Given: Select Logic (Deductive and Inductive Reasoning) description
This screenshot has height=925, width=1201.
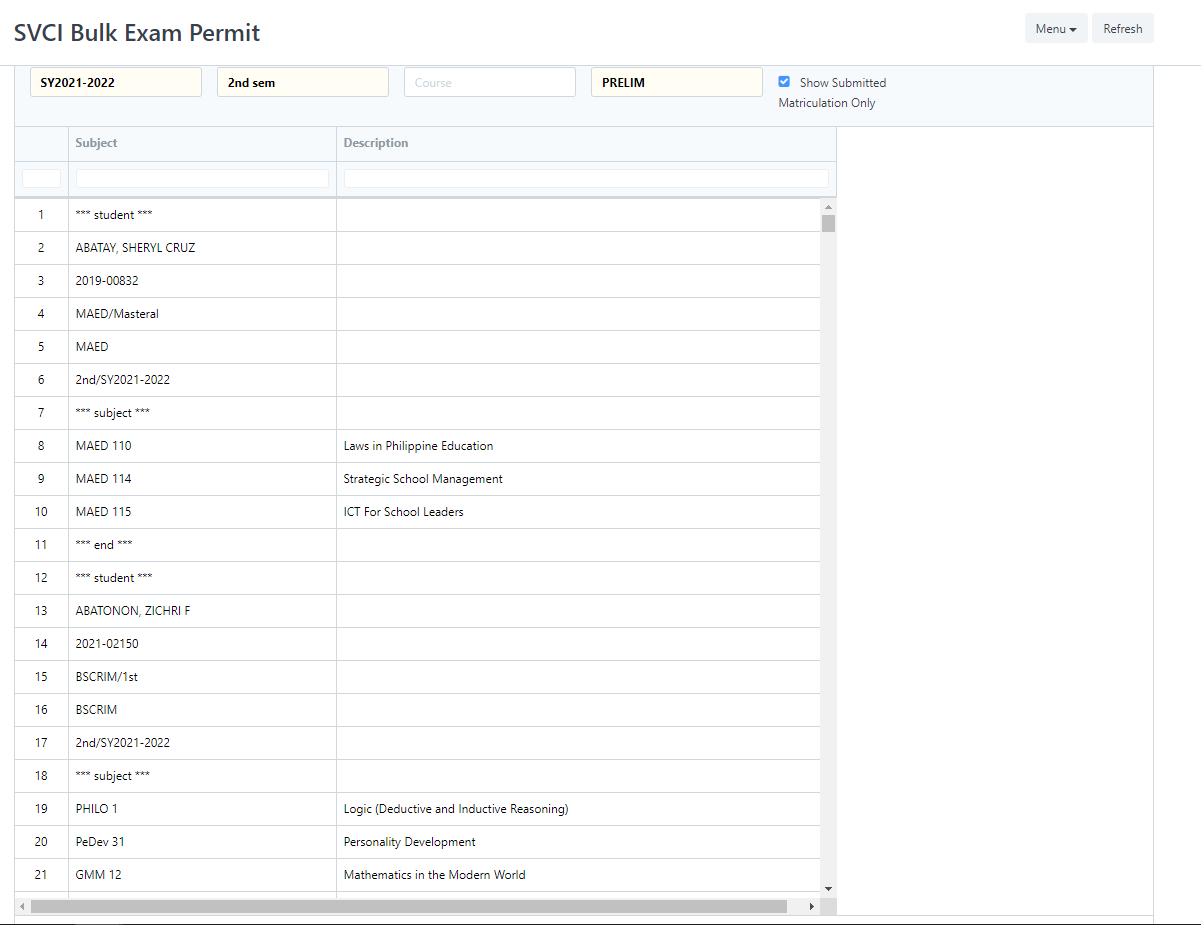Looking at the screenshot, I should (x=579, y=809).
